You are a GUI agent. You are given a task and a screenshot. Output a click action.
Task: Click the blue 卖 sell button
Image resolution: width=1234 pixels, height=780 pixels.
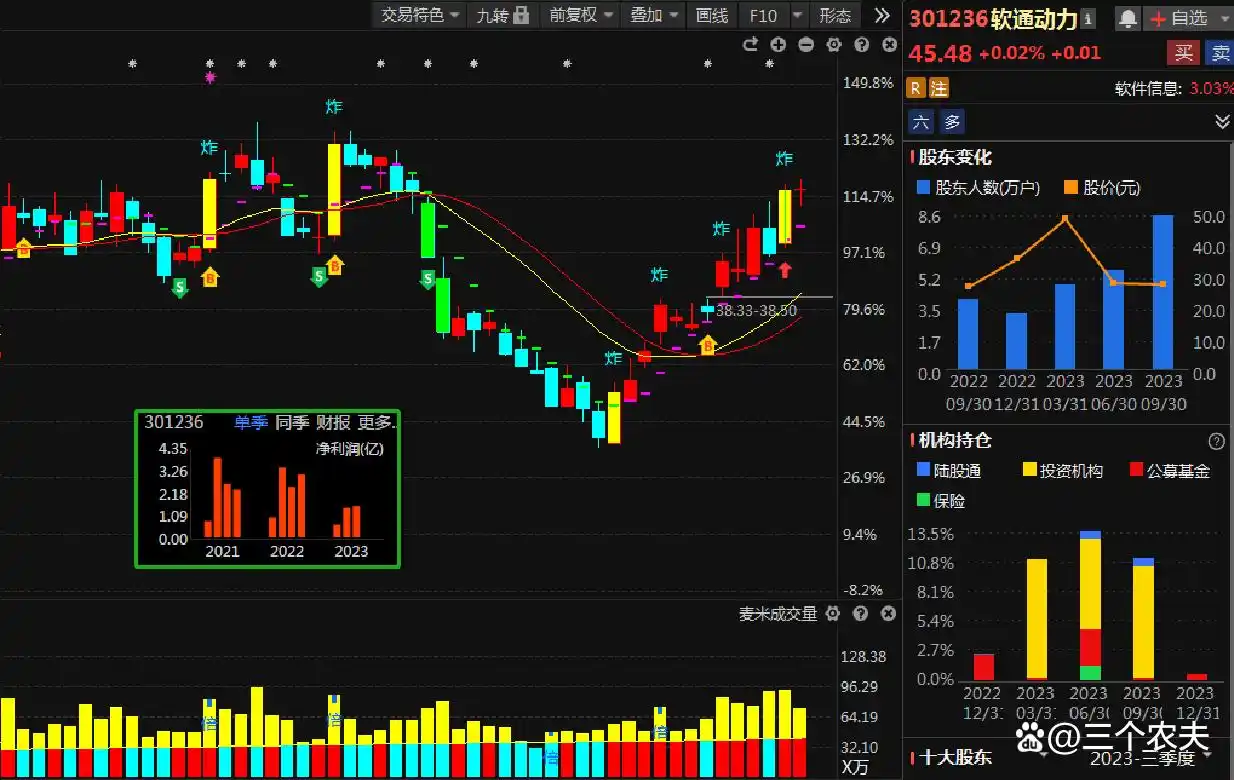(1218, 53)
